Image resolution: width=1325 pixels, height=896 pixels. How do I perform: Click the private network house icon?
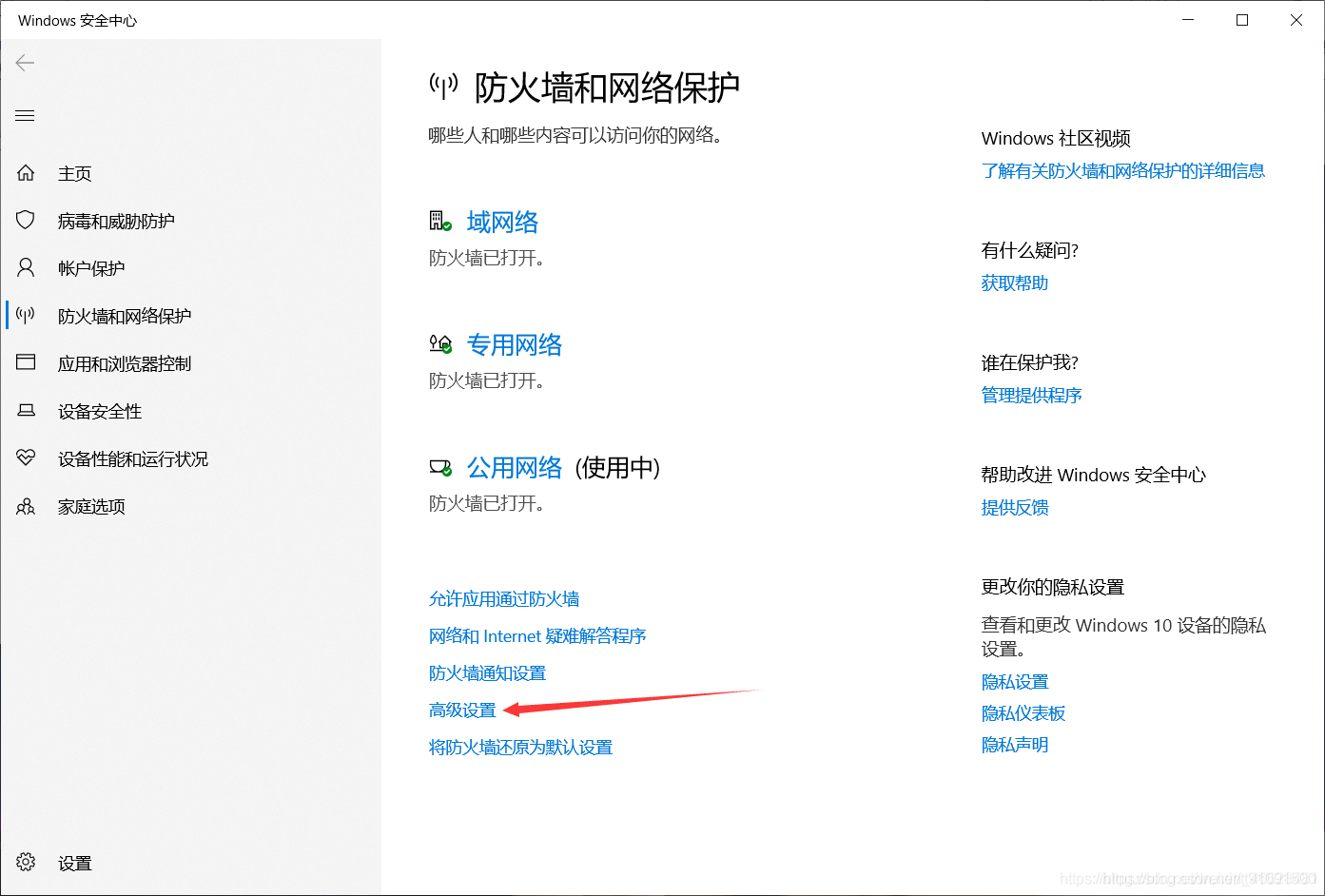[x=440, y=344]
